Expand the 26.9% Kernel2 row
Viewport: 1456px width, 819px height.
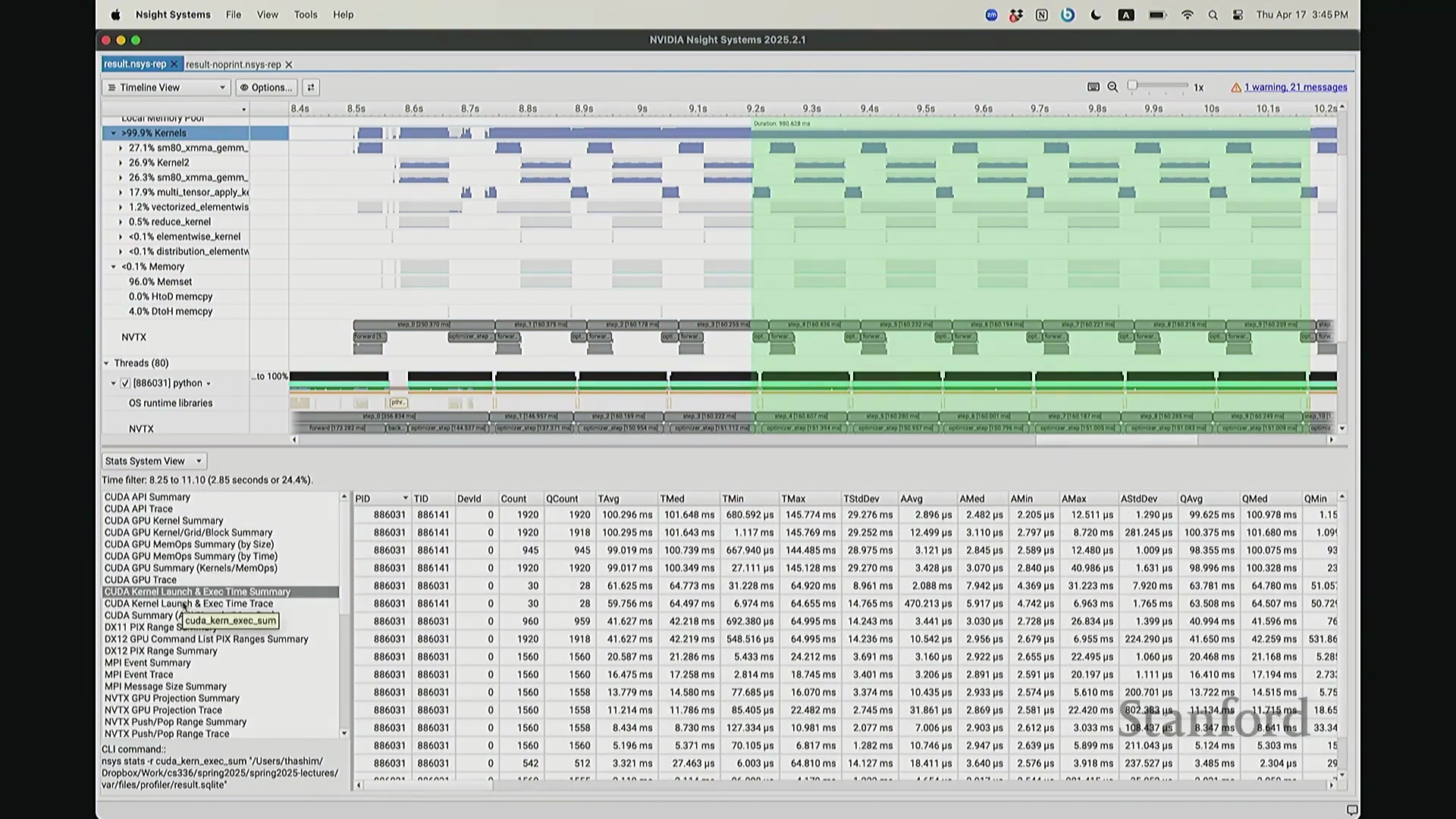coord(121,163)
